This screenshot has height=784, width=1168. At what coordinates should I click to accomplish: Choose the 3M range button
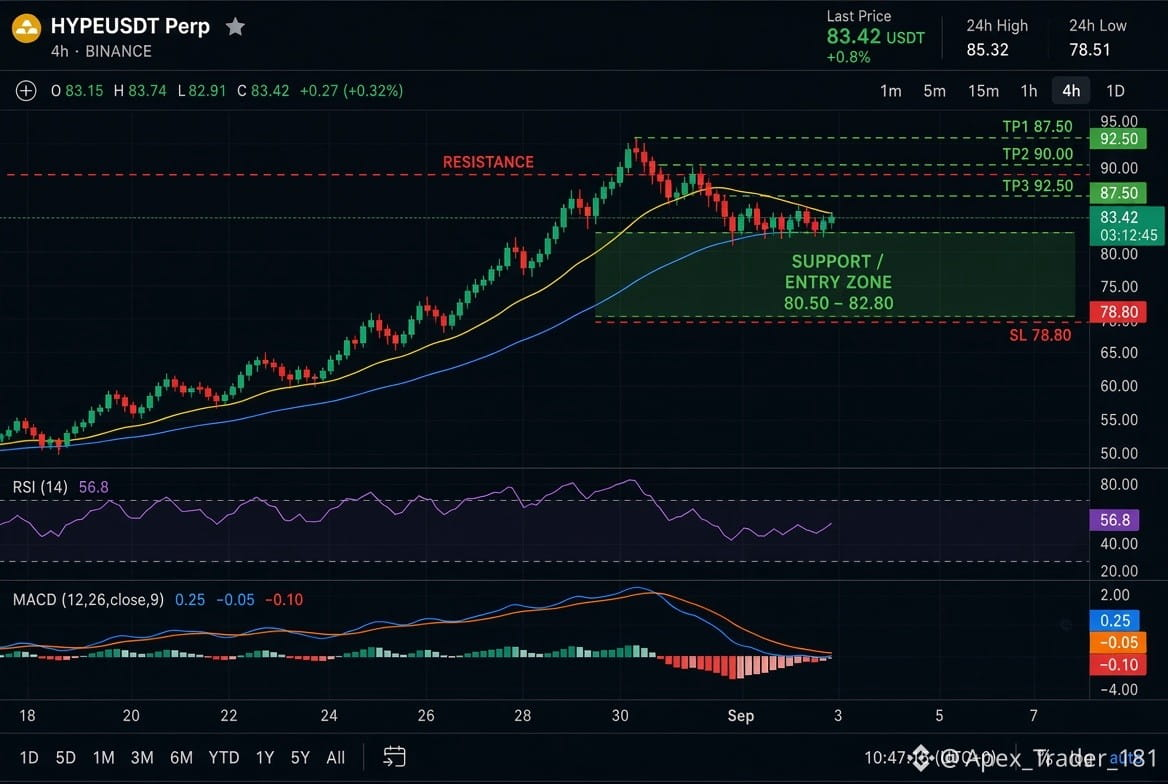point(142,758)
